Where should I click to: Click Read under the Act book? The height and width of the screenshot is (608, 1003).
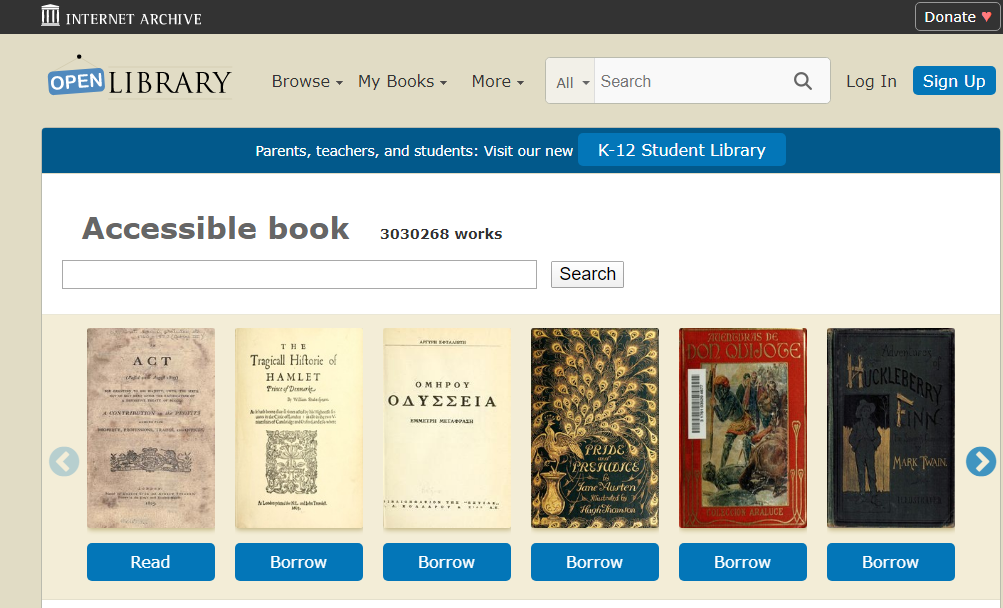[x=150, y=562]
